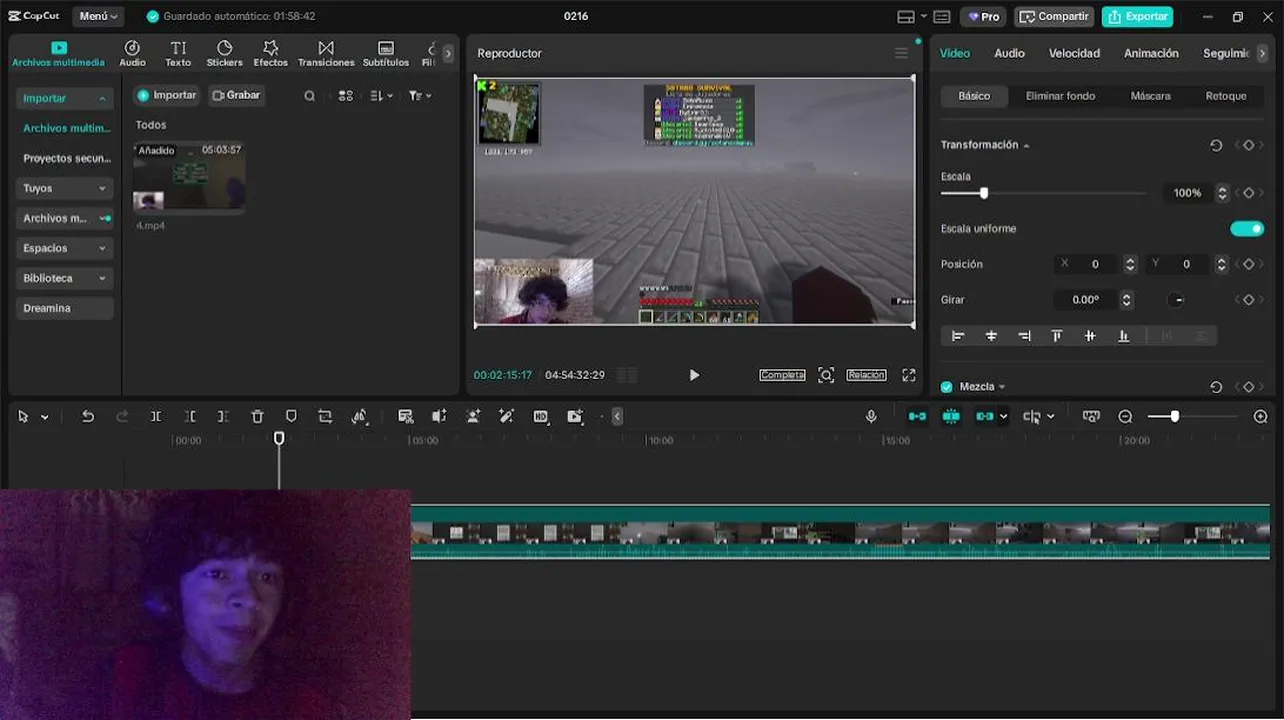Collapse the Importar section in sidebar
Screen dimensions: 1284x720
pyautogui.click(x=65, y=98)
